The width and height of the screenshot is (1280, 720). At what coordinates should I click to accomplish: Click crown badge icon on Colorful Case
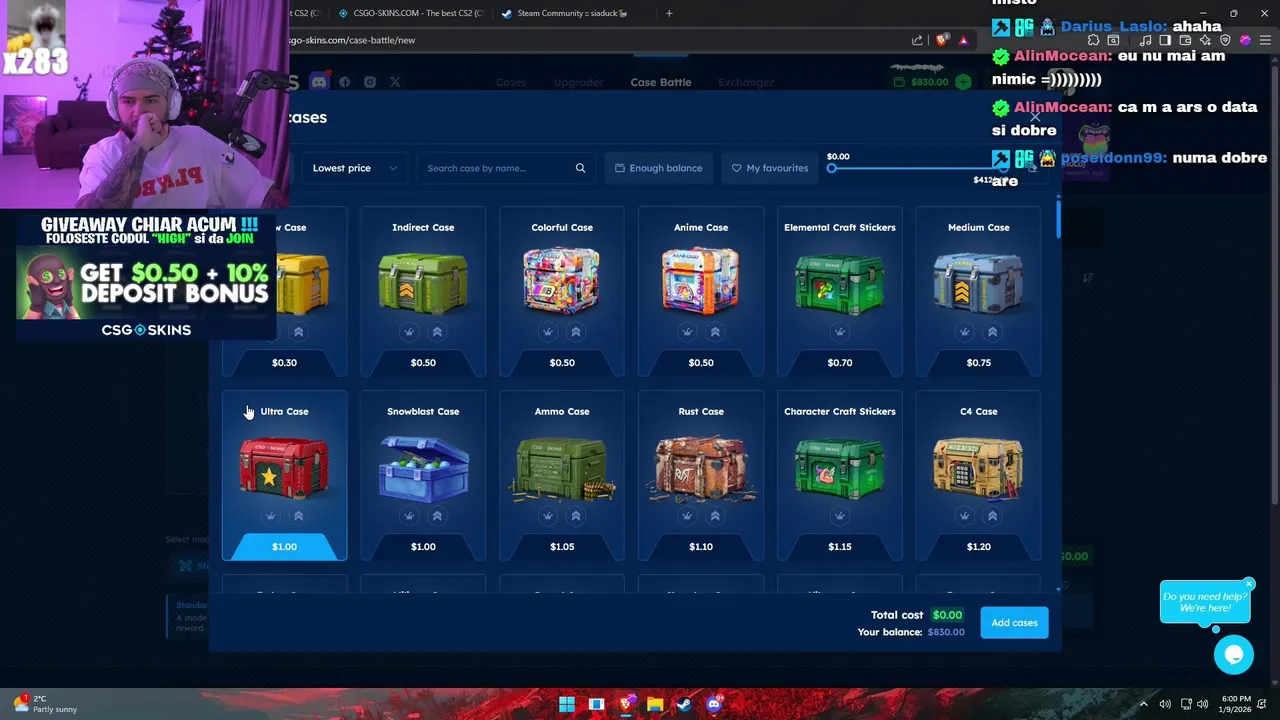pos(548,332)
